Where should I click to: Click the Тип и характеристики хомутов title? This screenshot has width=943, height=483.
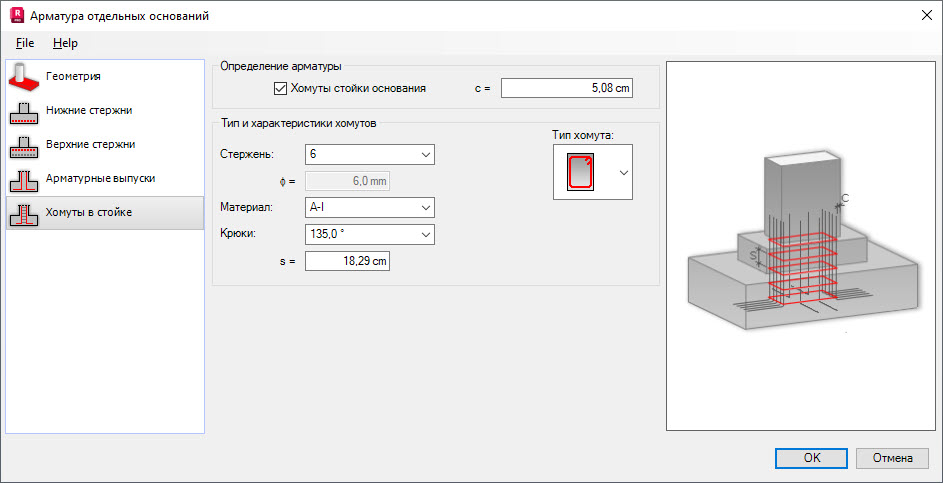(298, 125)
